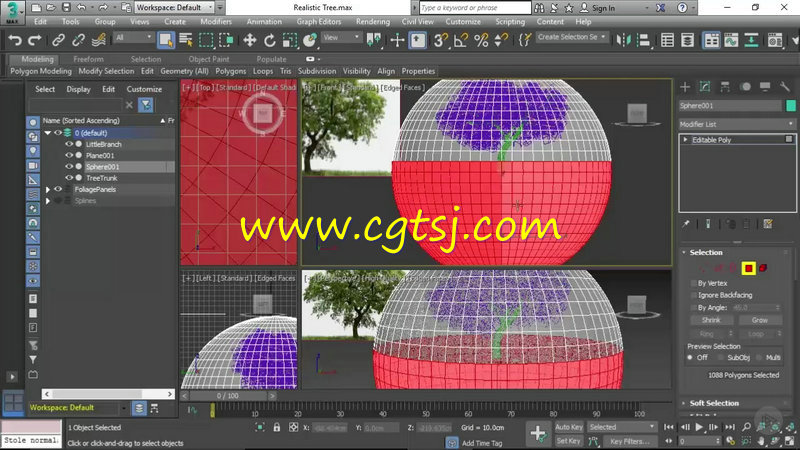Open the Selected key filter dropdown
Screen dimensions: 800x450
click(621, 427)
